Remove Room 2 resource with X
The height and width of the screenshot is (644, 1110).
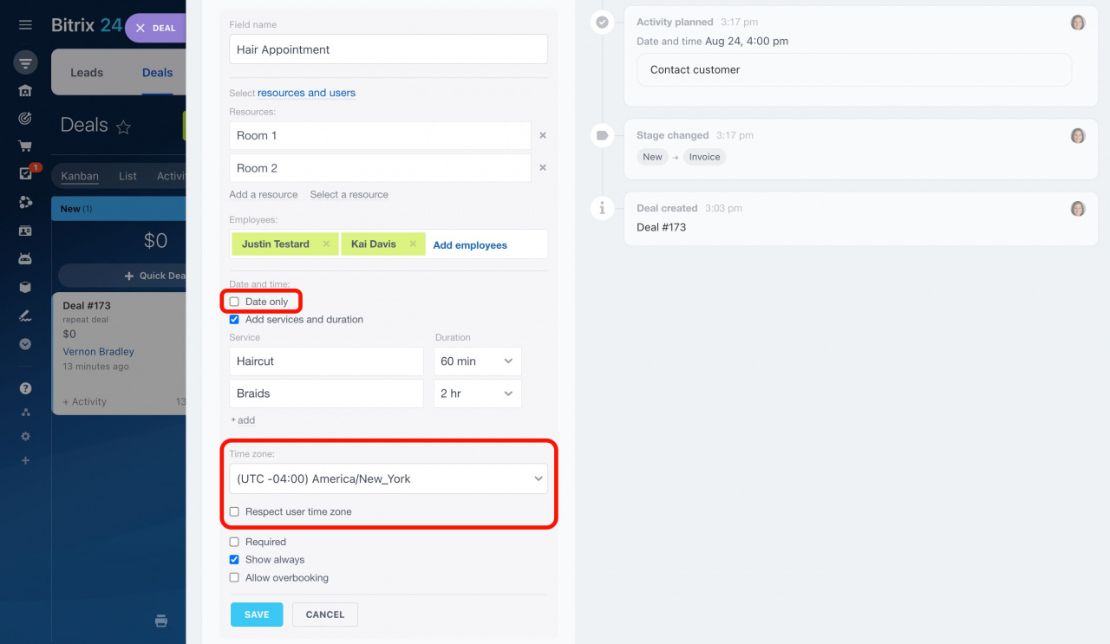click(x=543, y=168)
